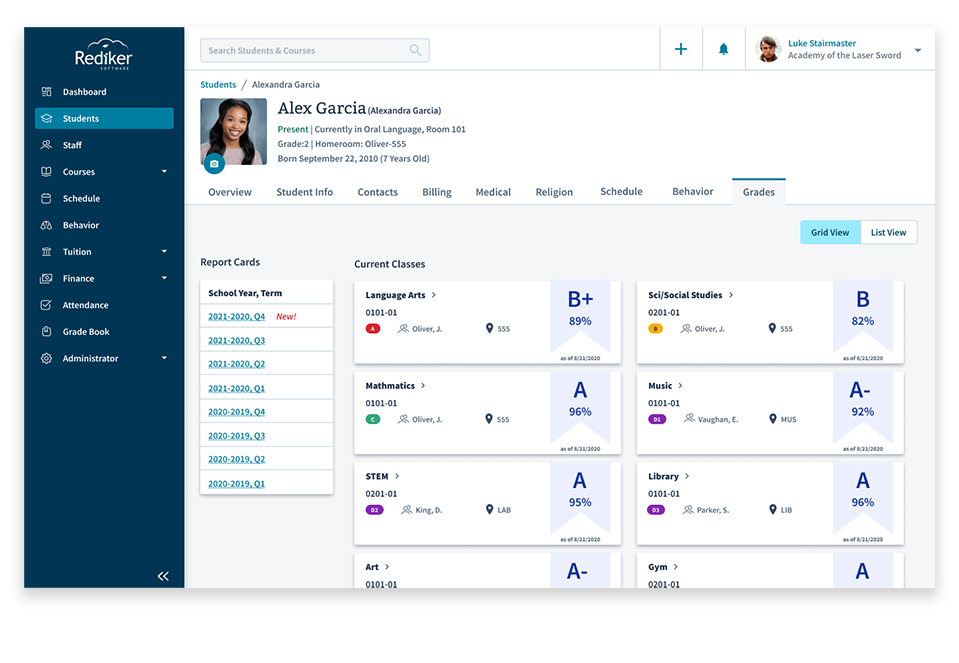Switch to the Billing tab
Viewport: 959px width, 663px height.
[437, 192]
